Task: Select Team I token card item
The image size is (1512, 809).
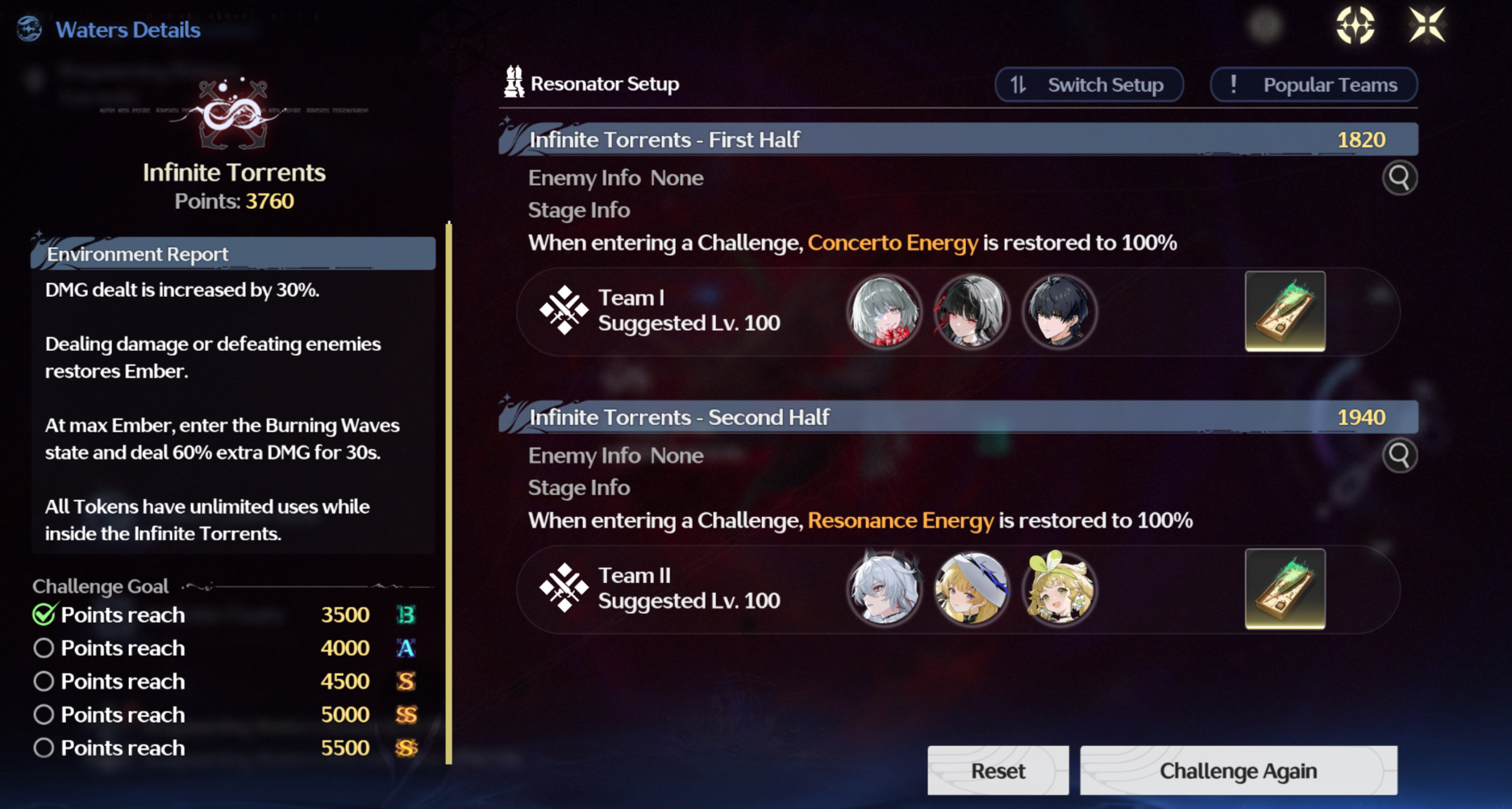Action: coord(1285,311)
